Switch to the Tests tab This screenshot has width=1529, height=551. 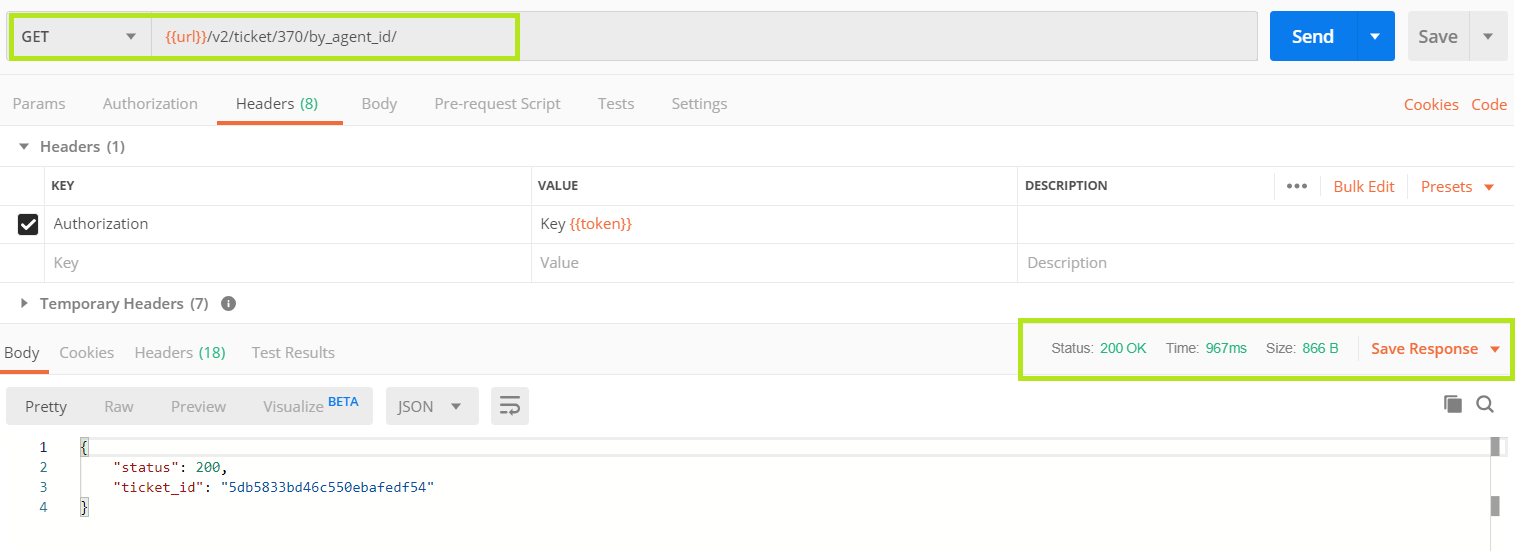tap(616, 103)
